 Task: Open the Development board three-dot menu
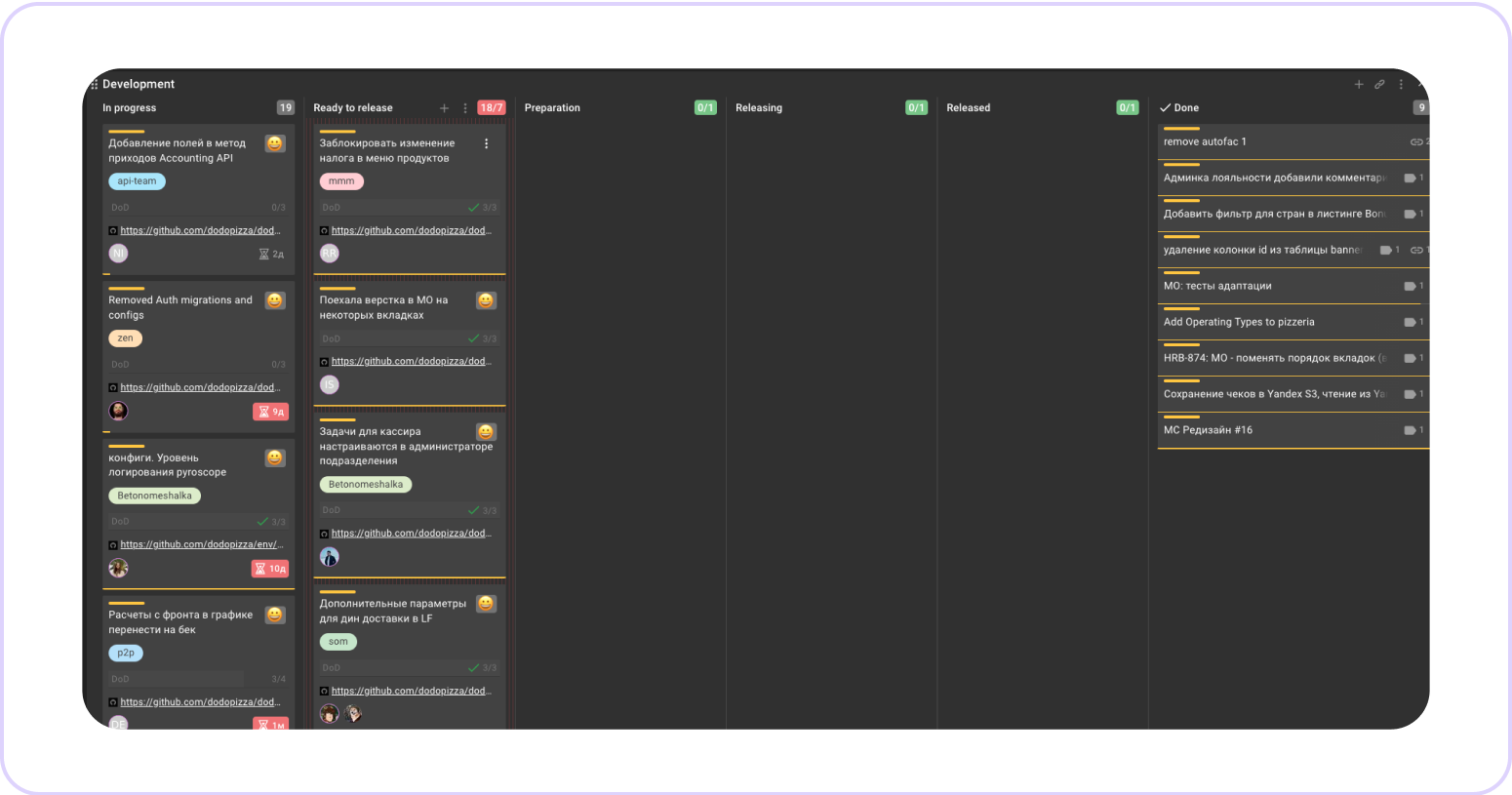pos(1401,85)
